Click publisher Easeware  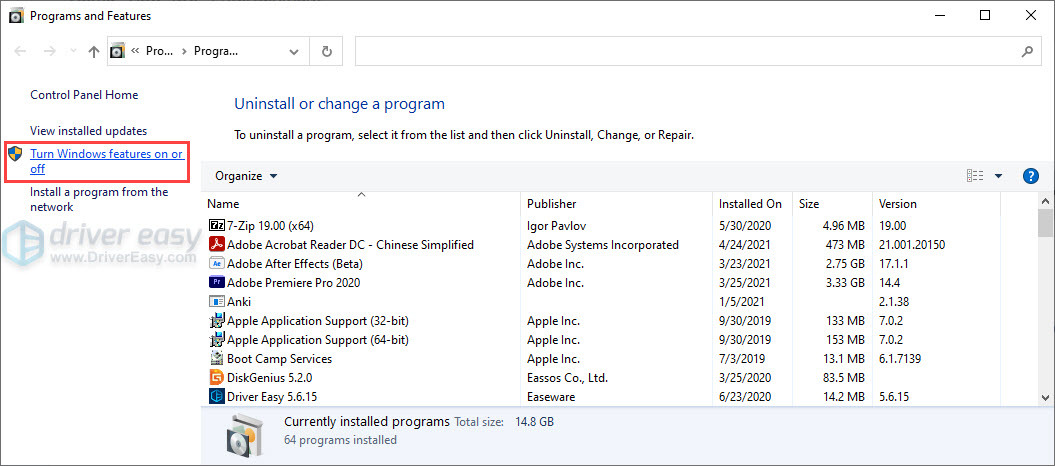click(x=551, y=397)
